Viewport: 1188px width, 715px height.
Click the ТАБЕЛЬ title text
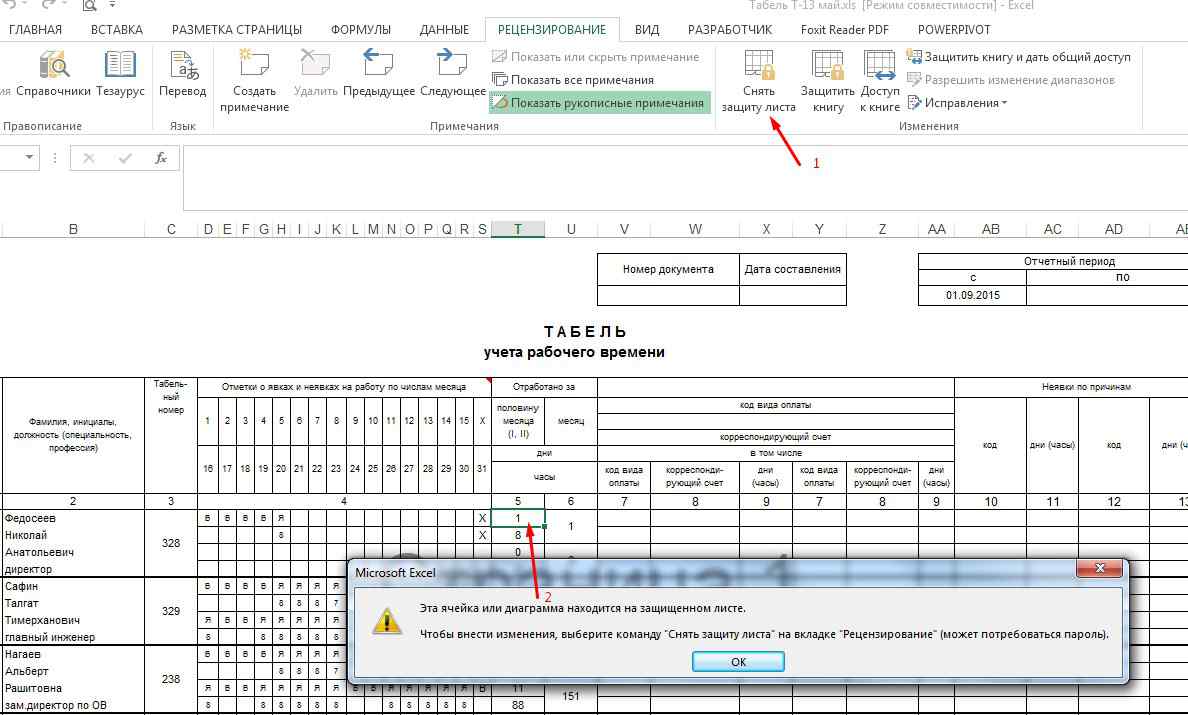586,332
